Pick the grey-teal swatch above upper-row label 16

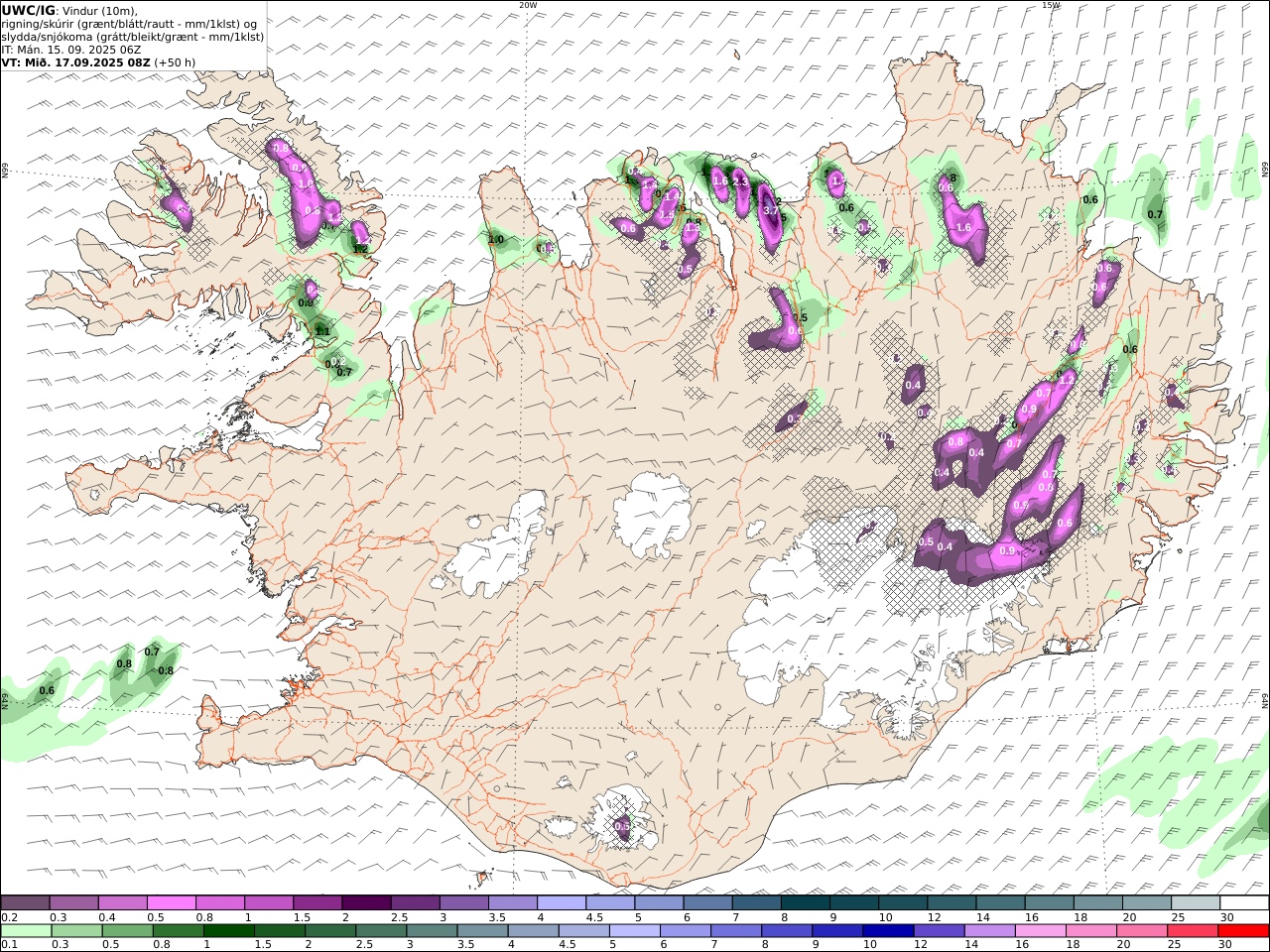[1048, 902]
